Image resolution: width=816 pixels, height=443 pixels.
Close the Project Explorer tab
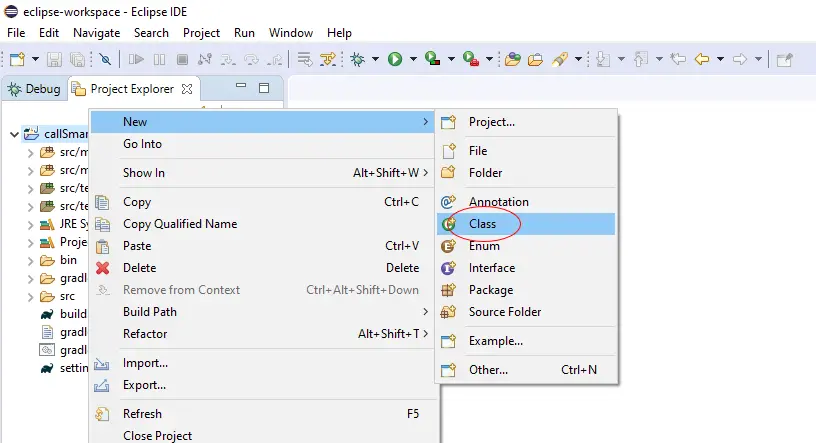187,89
